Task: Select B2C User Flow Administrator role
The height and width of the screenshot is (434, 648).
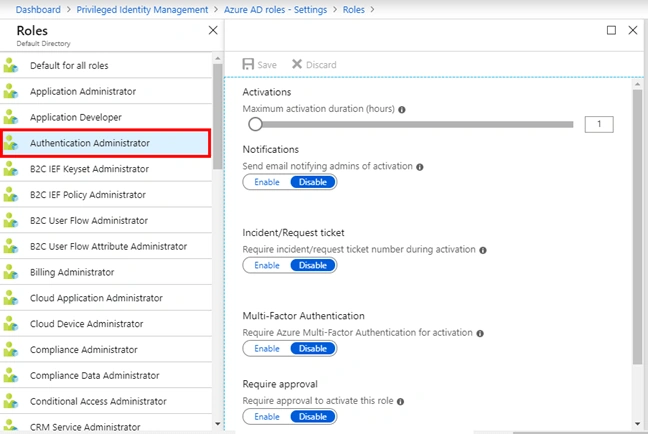Action: click(x=106, y=220)
